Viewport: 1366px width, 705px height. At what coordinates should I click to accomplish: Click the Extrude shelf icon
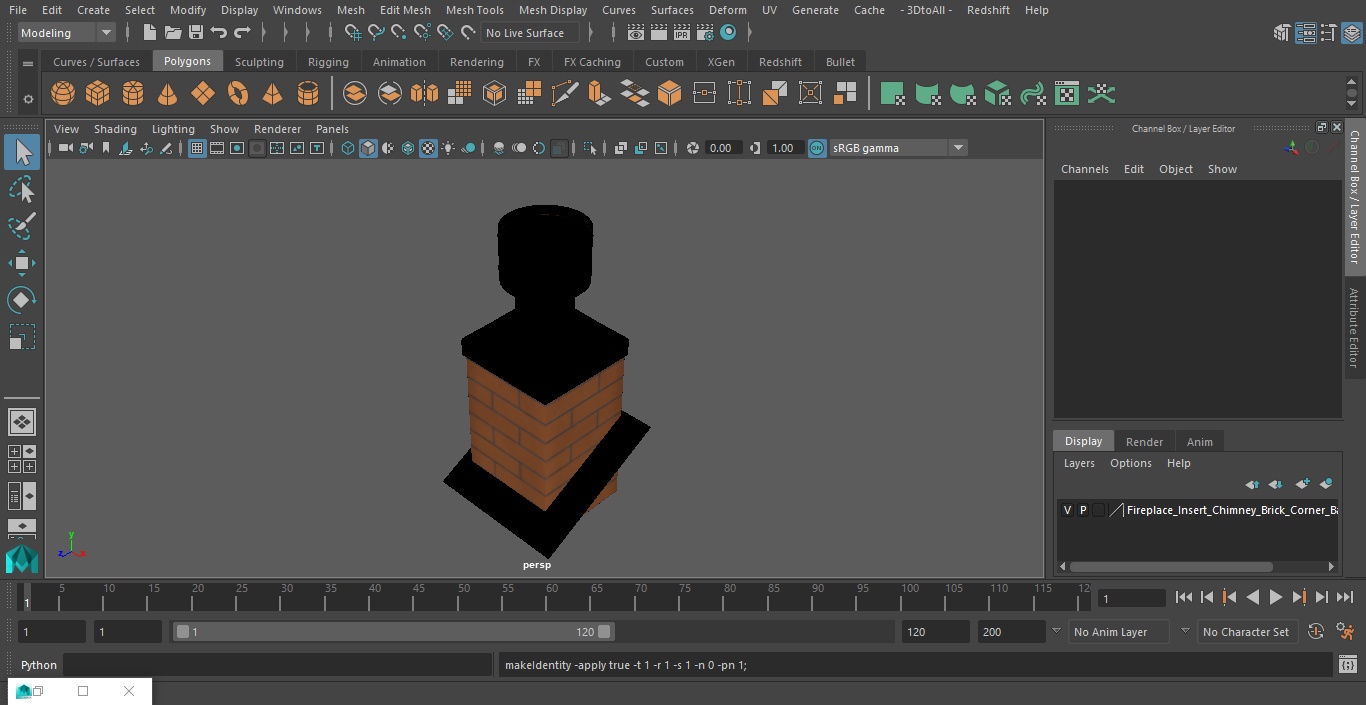point(599,94)
